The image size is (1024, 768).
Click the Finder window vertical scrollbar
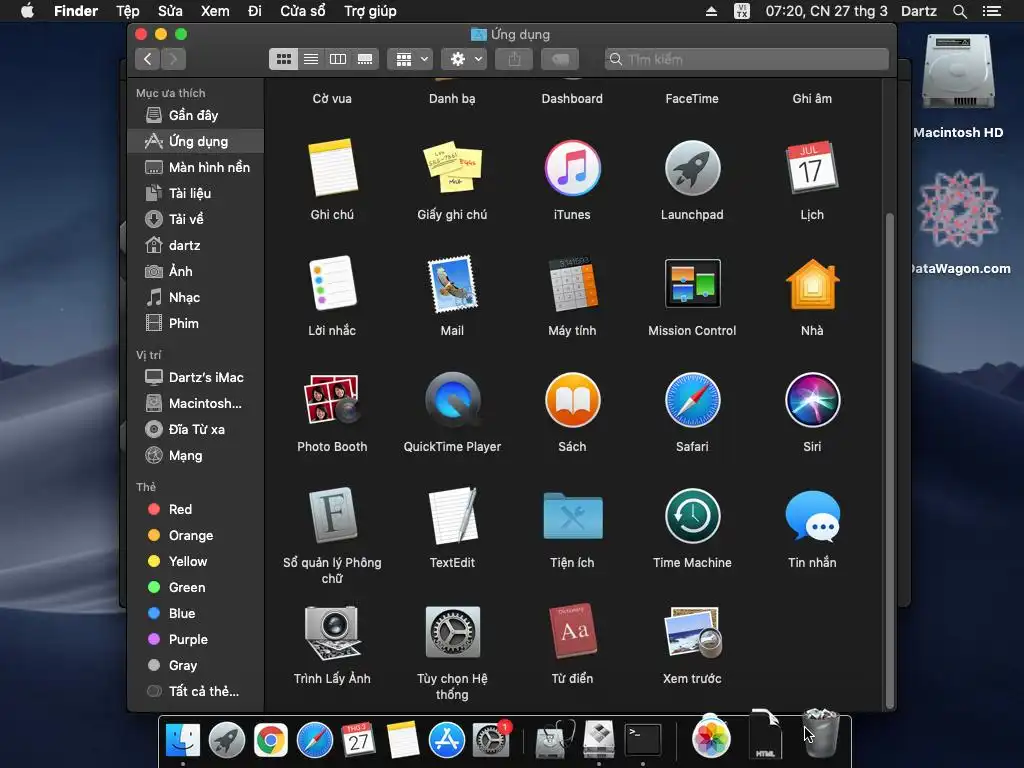coord(889,460)
